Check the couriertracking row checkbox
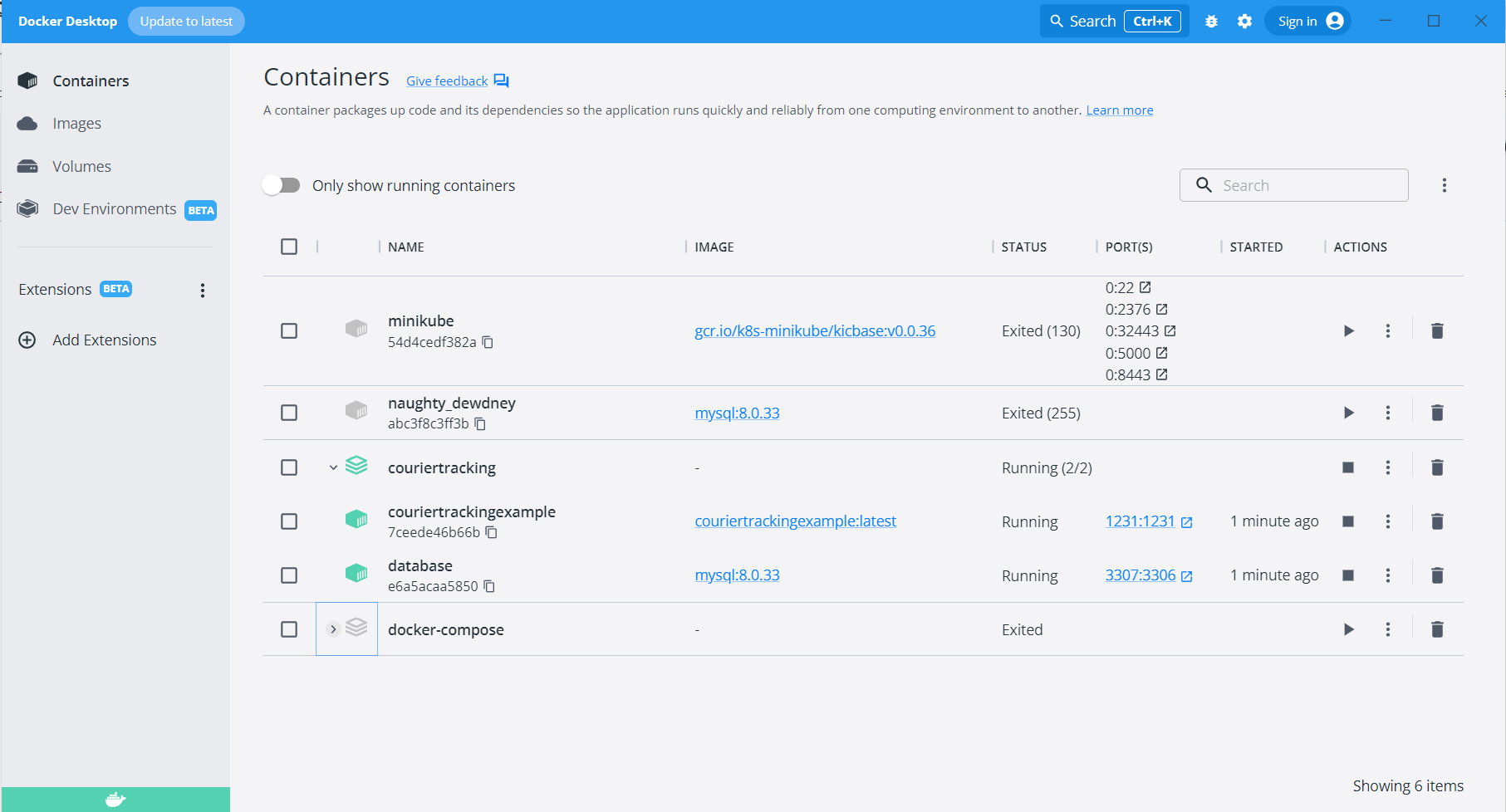This screenshot has height=812, width=1506. click(289, 467)
